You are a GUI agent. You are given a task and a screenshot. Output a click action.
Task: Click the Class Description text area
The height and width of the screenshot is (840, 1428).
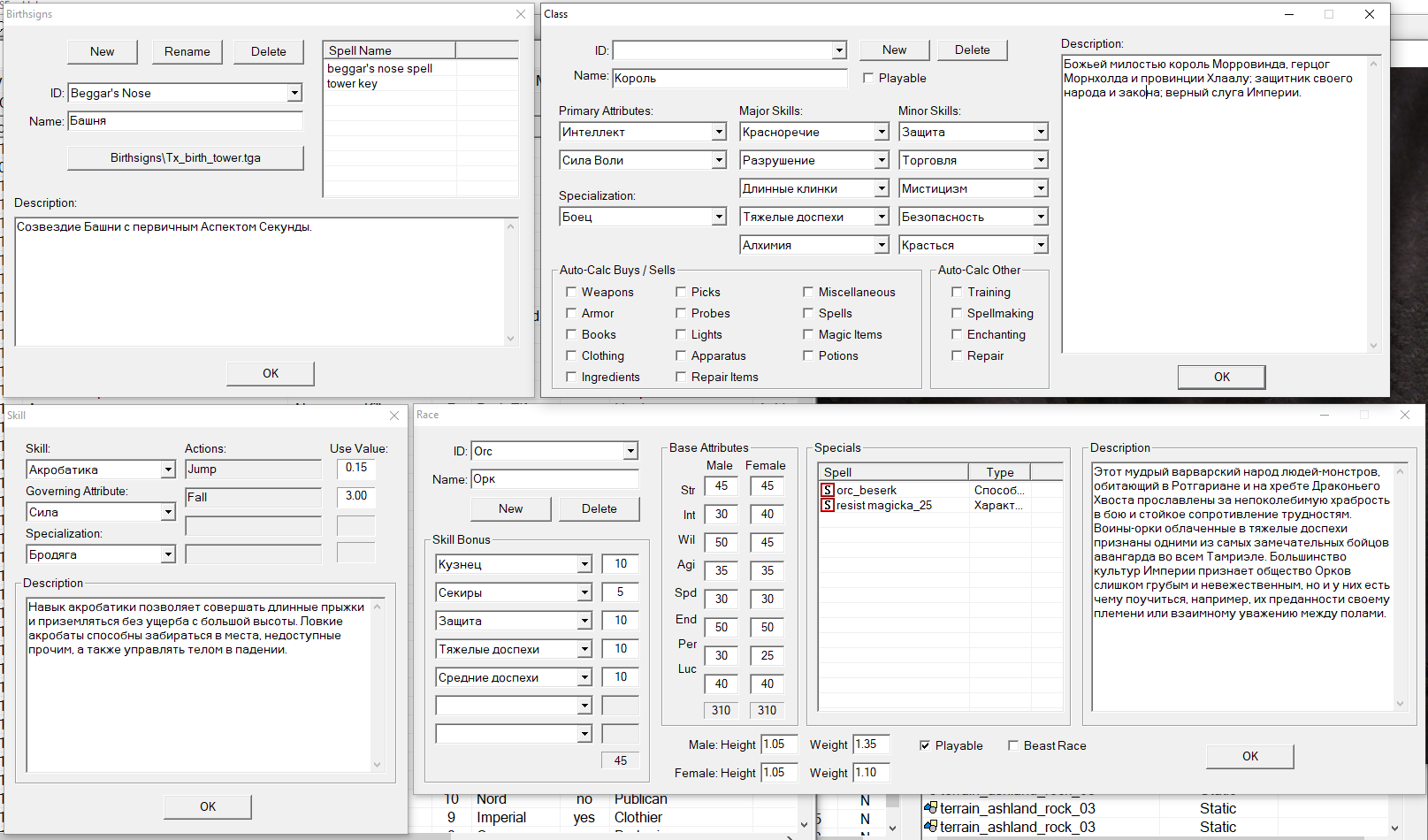tap(1216, 204)
